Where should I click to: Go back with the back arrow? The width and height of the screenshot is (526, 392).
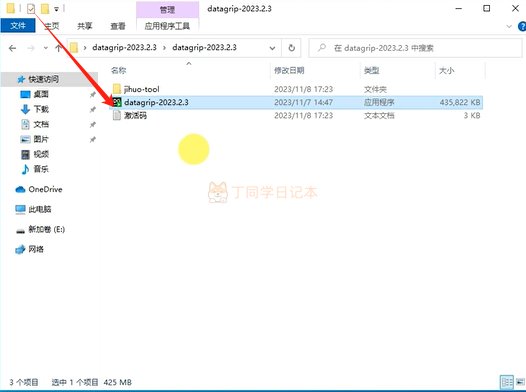coord(12,48)
